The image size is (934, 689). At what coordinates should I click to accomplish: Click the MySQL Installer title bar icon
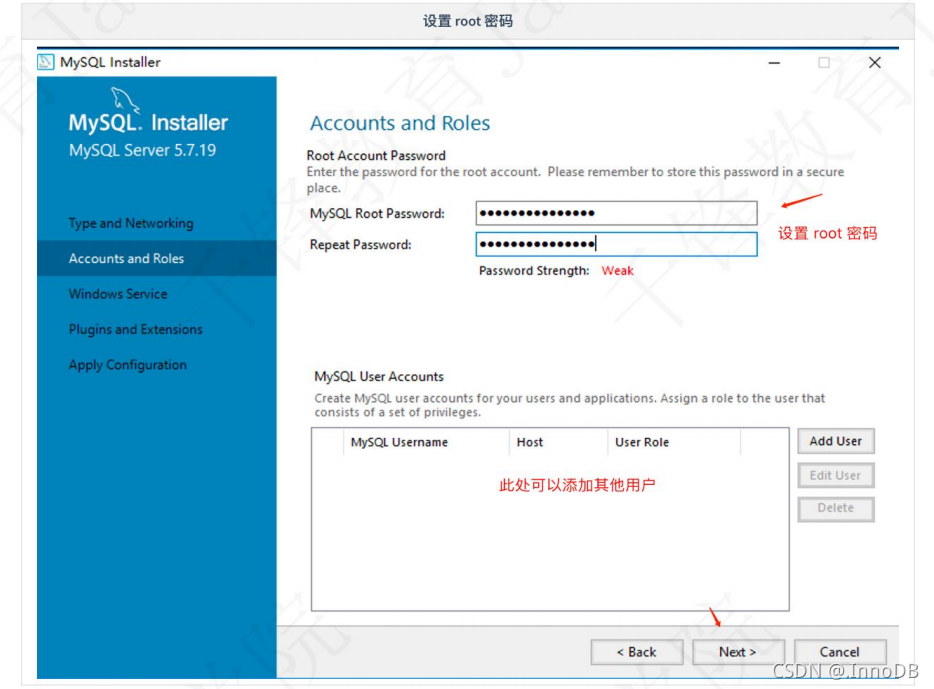pos(46,62)
